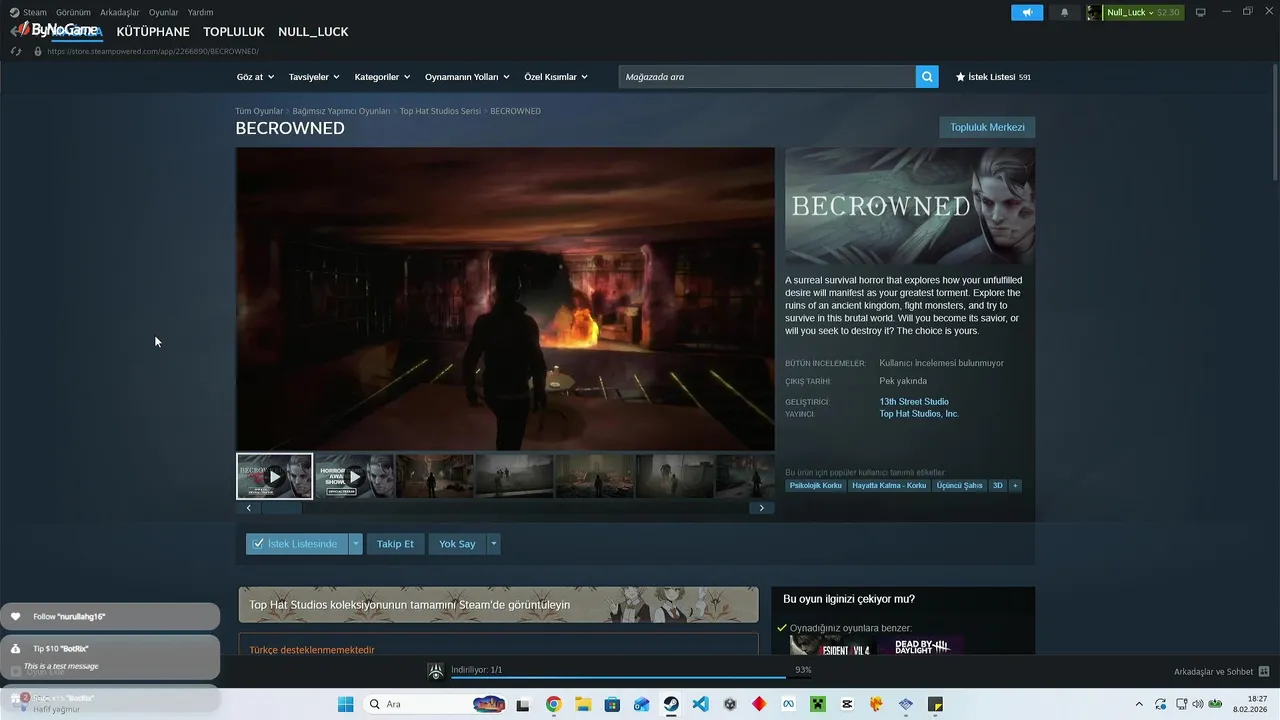Click the magnifier search button
Screen dimensions: 1280x720
point(927,76)
